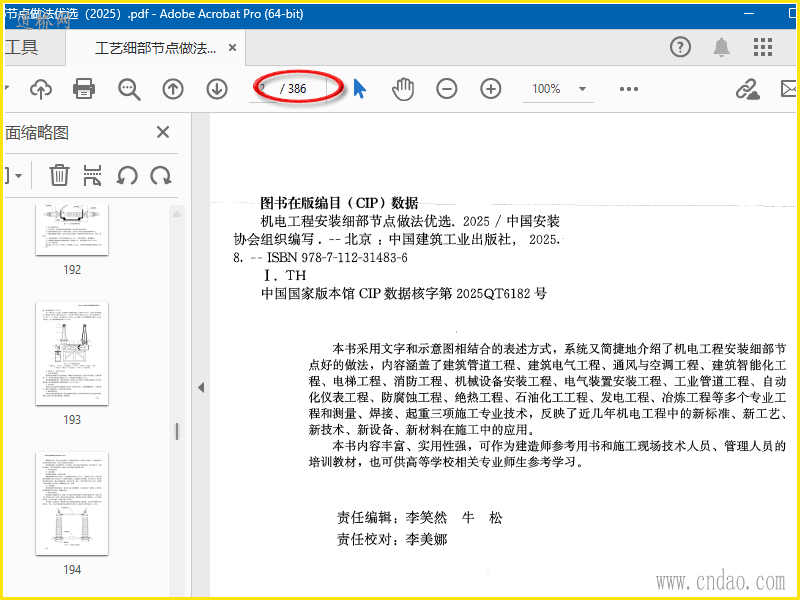The width and height of the screenshot is (800, 600).
Task: Close the page thumbnails panel
Action: 163,133
